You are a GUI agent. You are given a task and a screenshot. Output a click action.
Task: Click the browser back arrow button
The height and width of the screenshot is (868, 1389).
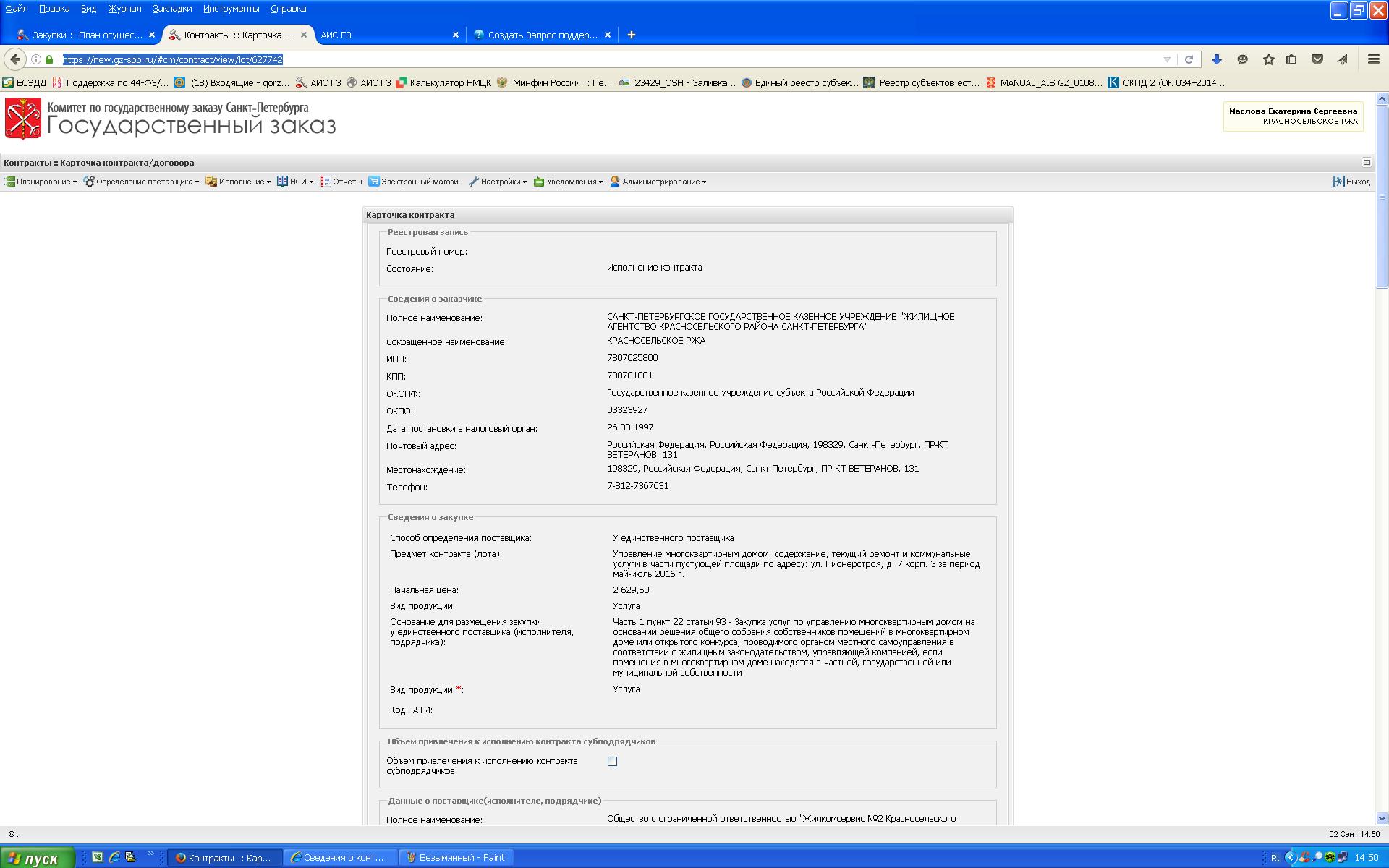(15, 59)
